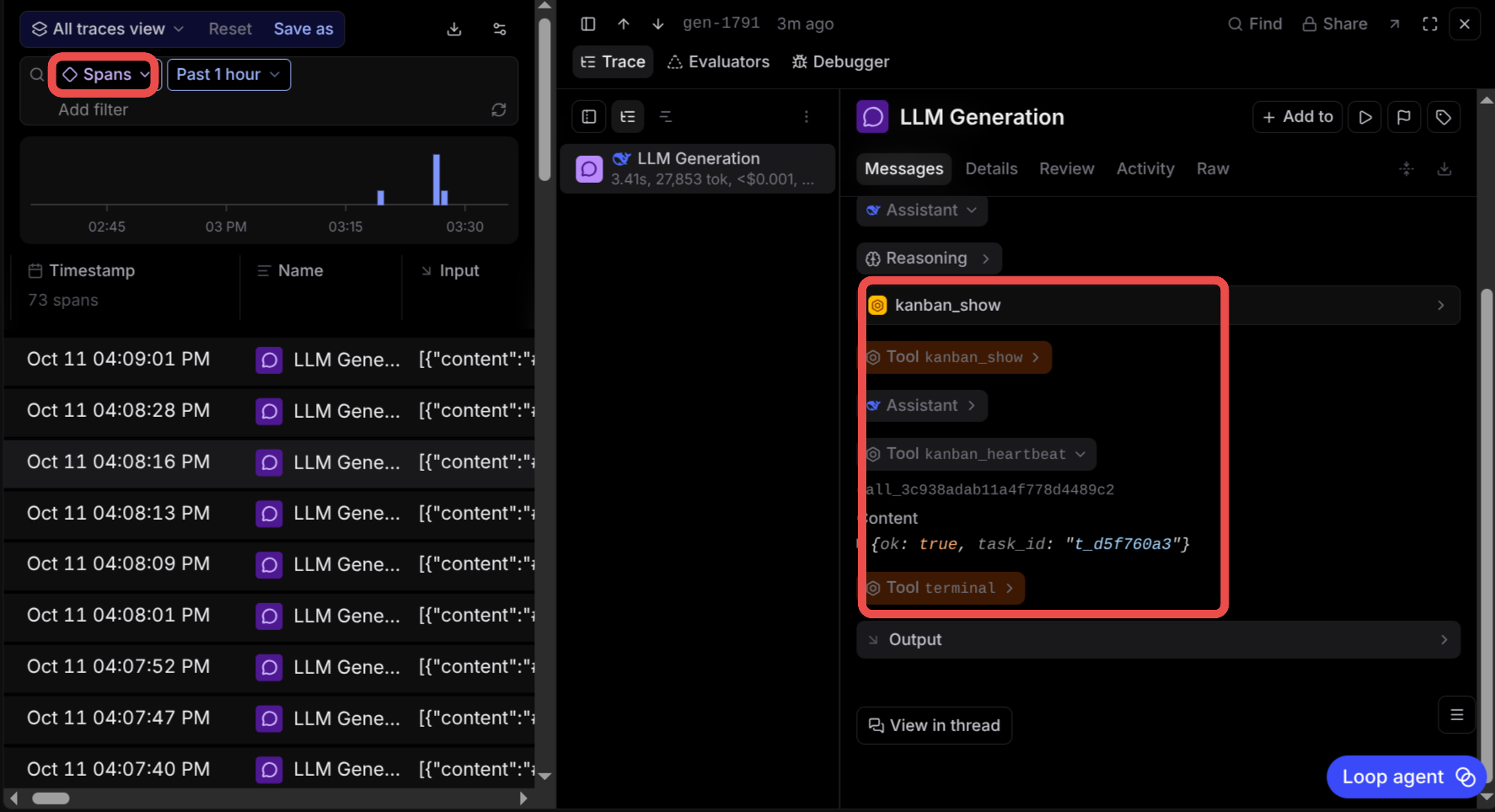1495x812 pixels.
Task: Open the span at Oct 11 04:08:28 PM
Action: [270, 411]
